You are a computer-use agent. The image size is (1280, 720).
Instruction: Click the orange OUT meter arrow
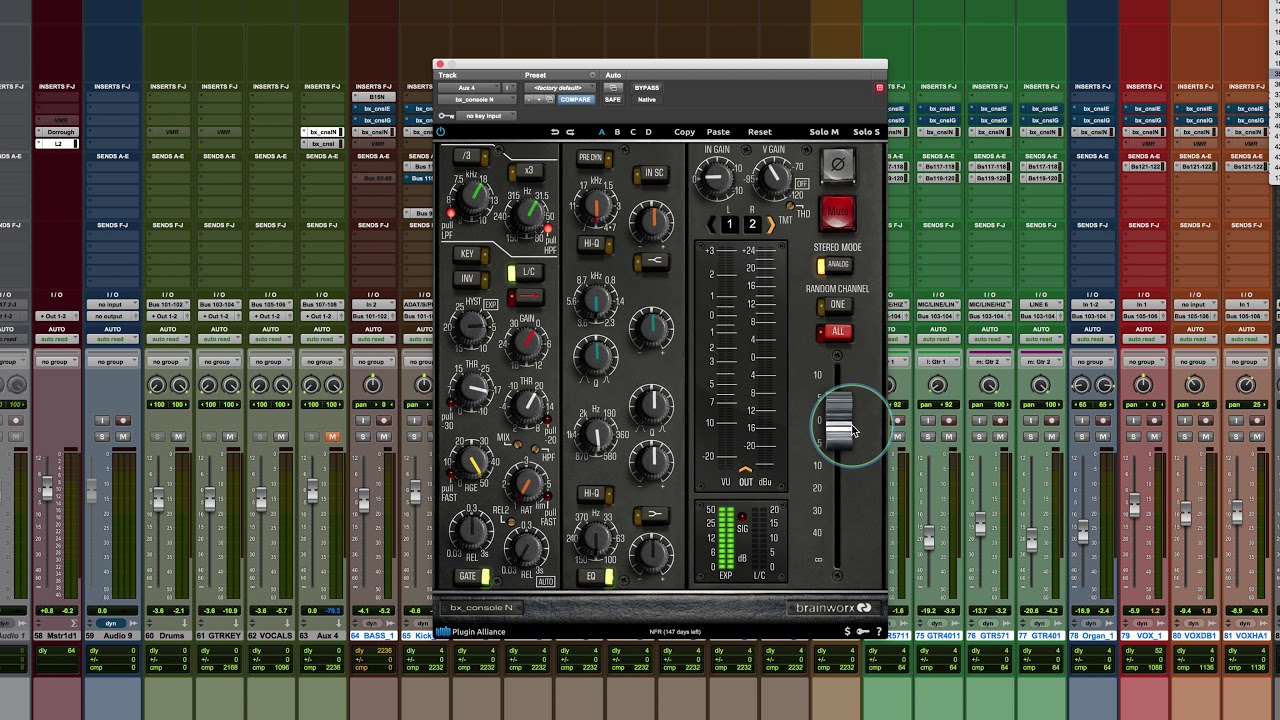click(745, 470)
